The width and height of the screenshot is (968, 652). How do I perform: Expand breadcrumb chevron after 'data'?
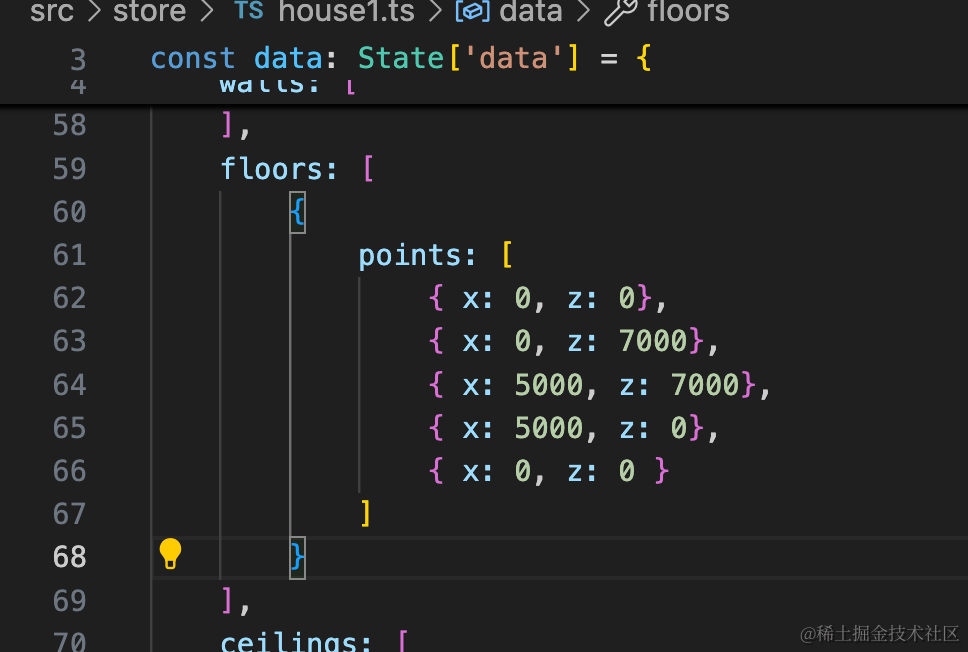[583, 11]
